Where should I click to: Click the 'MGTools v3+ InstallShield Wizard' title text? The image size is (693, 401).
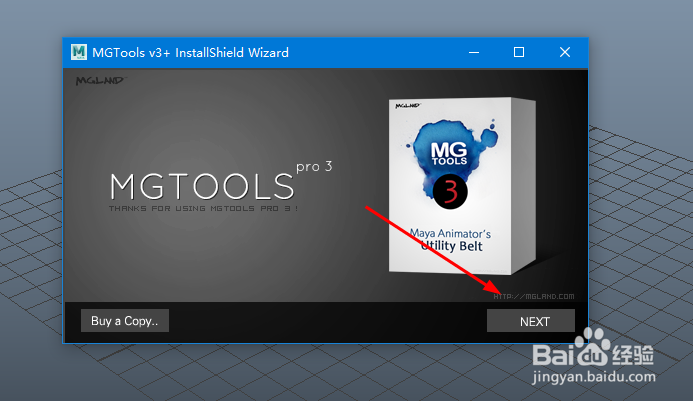click(x=190, y=53)
